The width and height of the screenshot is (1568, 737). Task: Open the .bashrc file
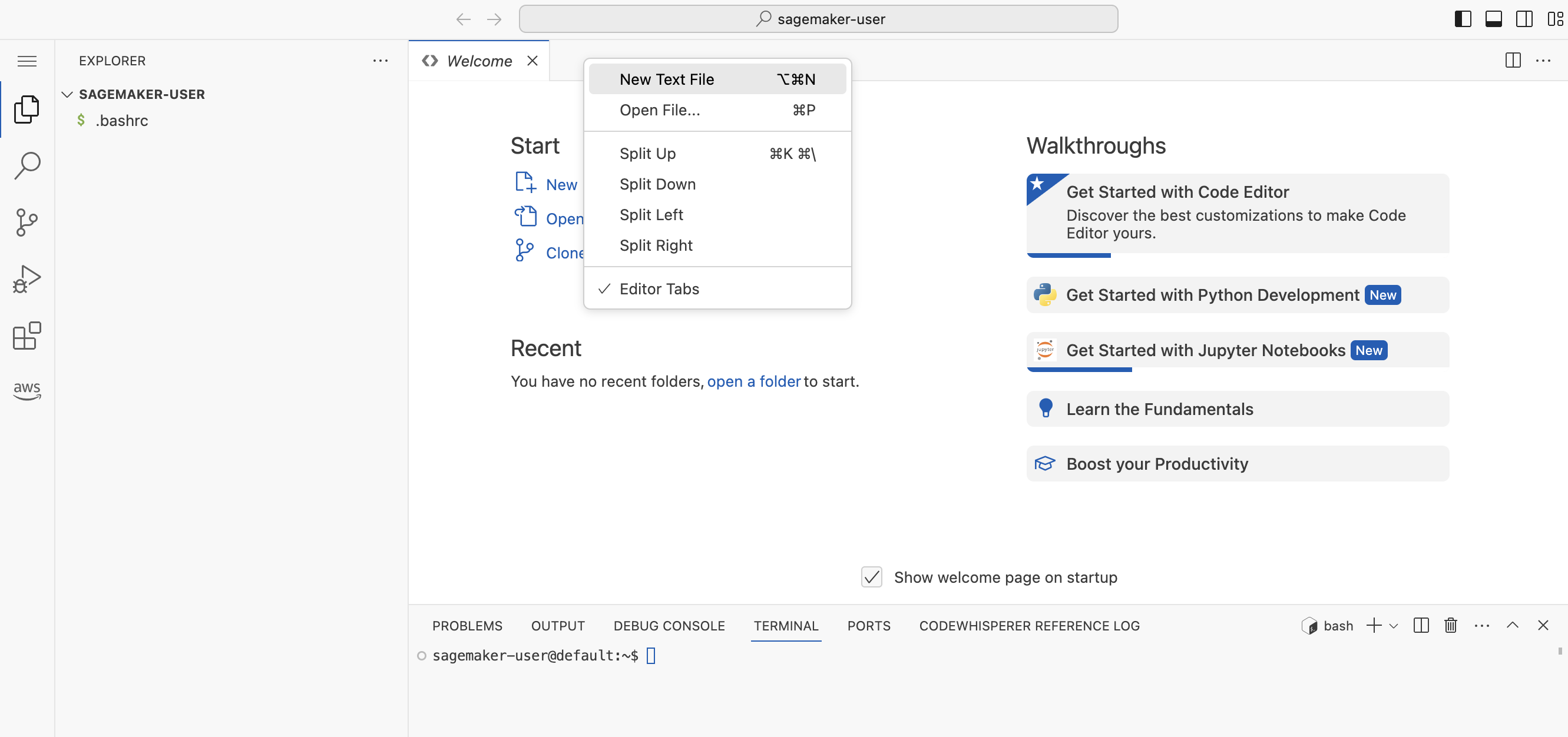(123, 120)
